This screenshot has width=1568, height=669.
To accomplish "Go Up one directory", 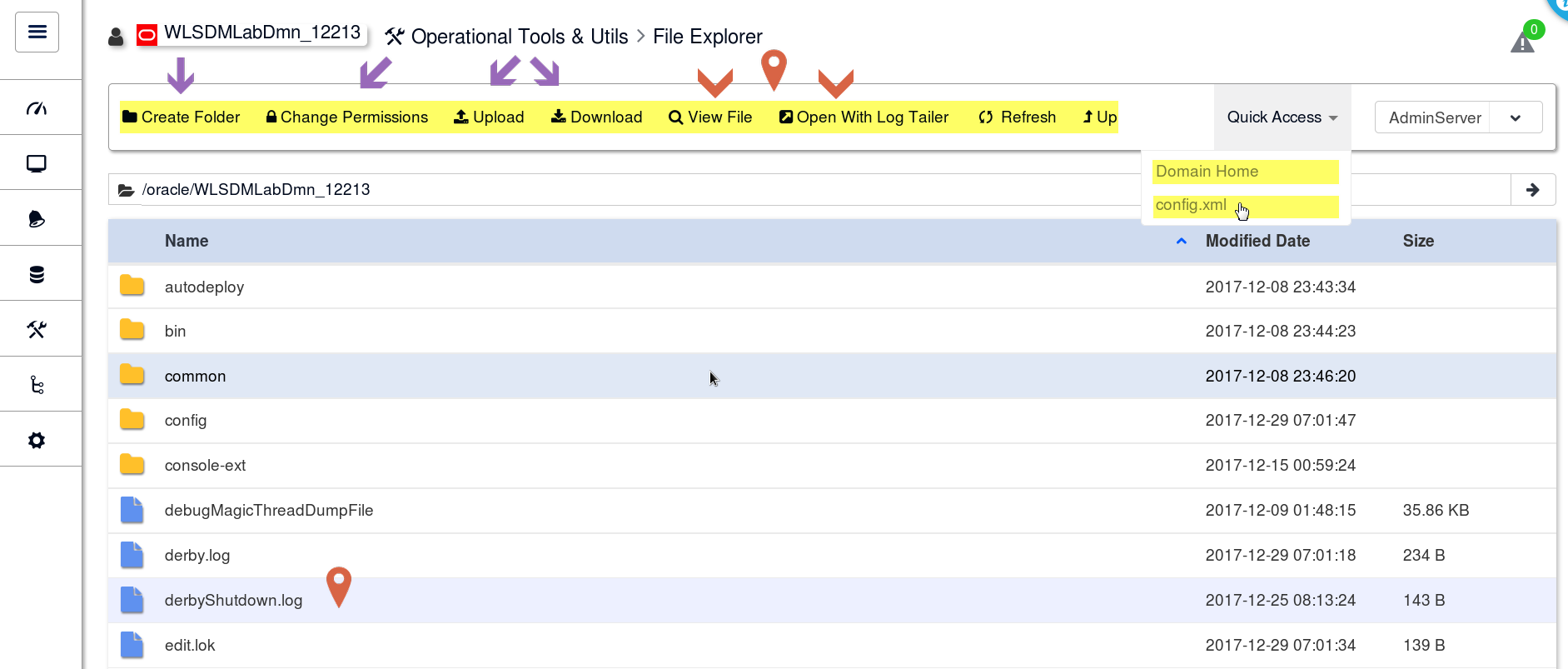I will point(1099,117).
